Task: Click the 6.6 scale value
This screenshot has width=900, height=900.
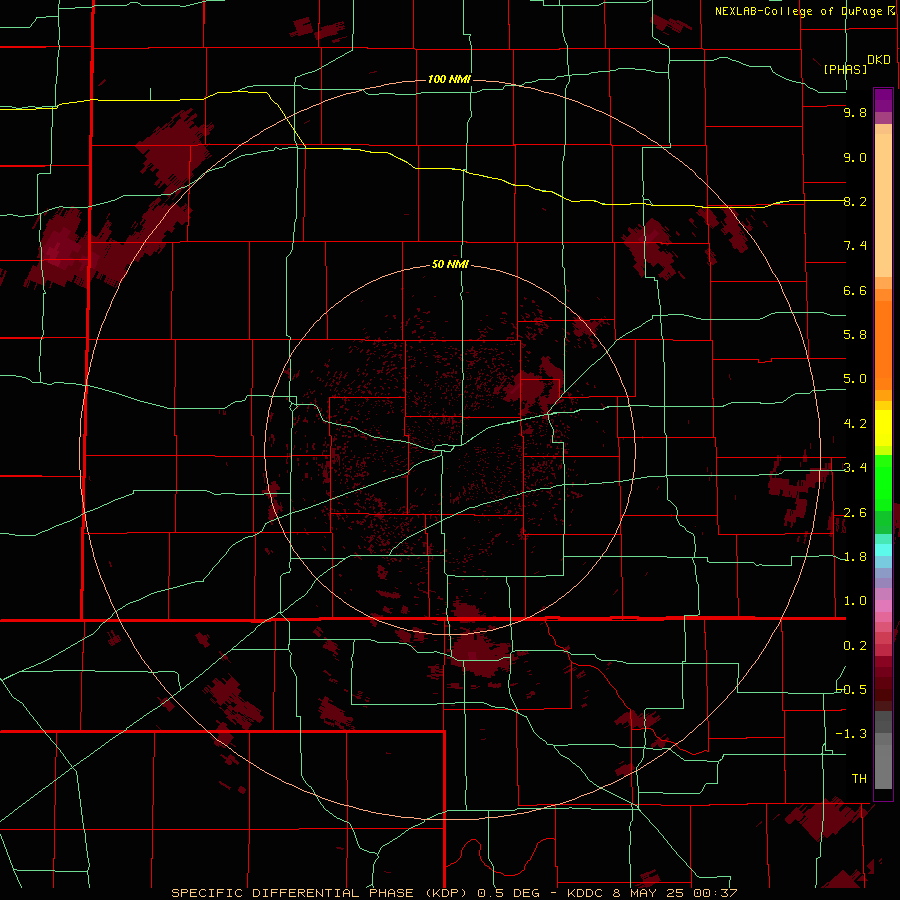Action: 855,290
